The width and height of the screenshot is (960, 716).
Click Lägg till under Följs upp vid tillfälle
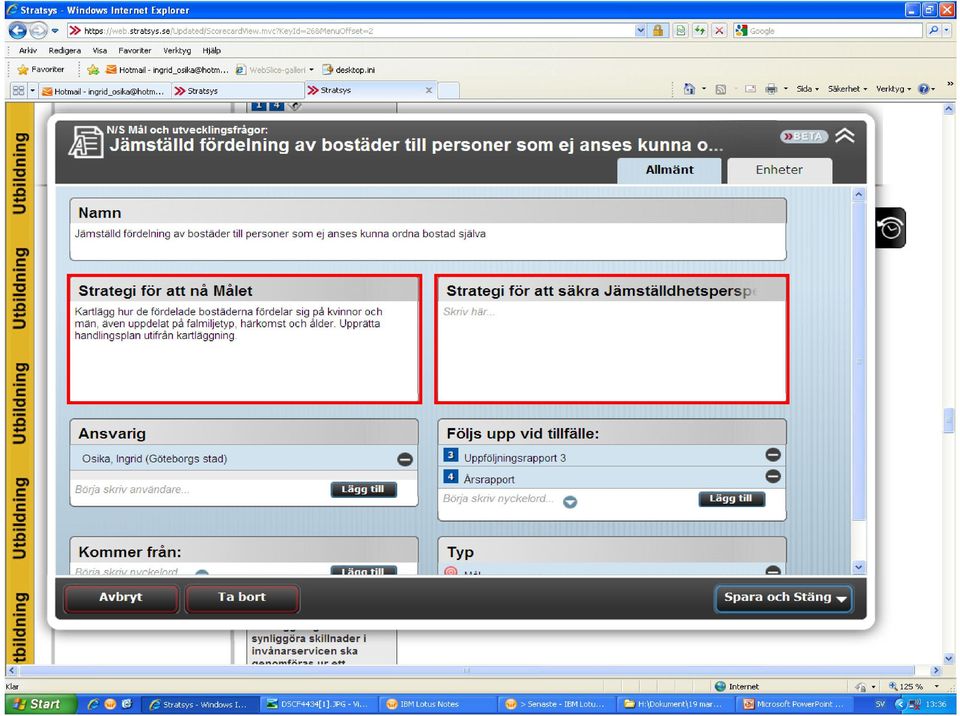[732, 499]
